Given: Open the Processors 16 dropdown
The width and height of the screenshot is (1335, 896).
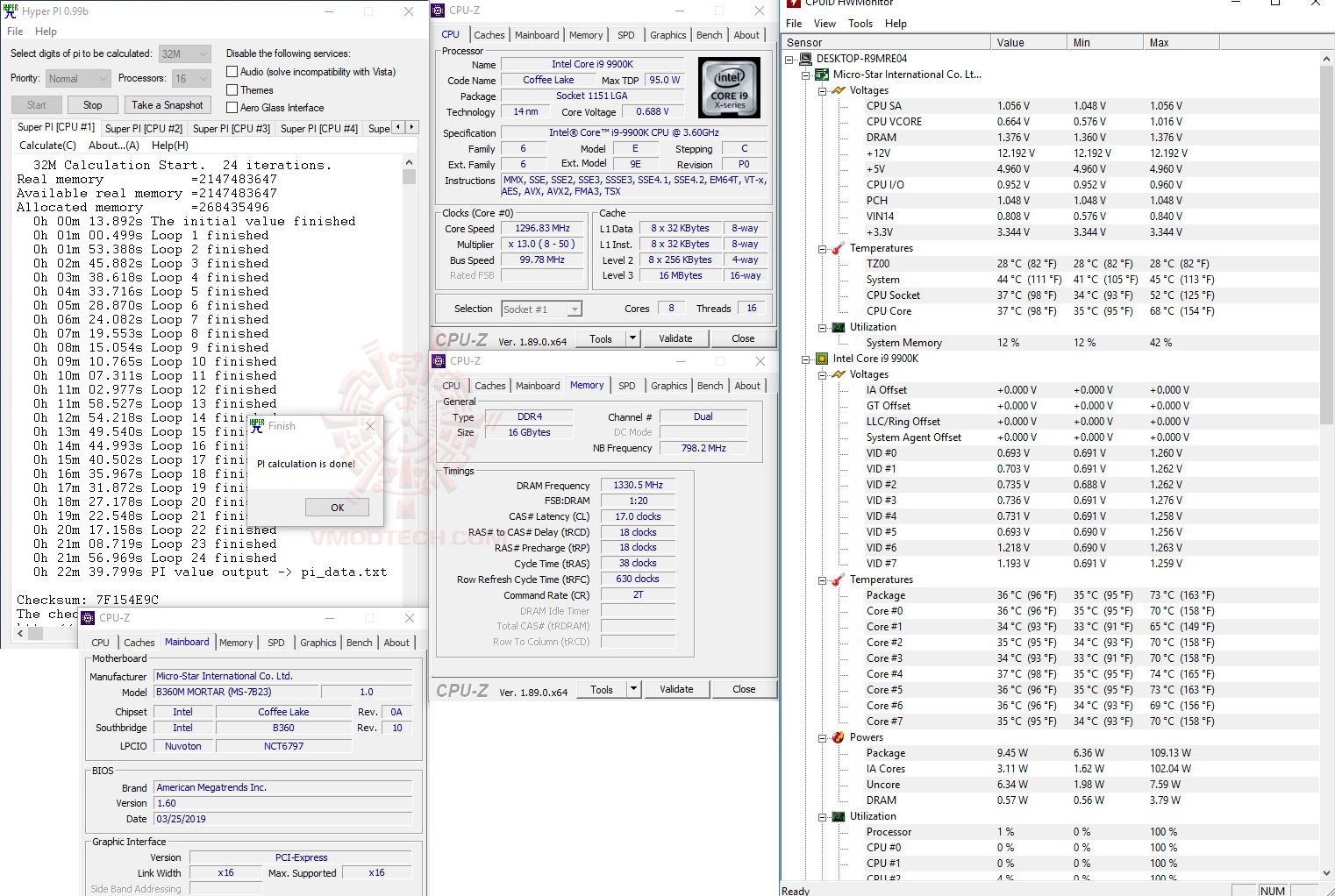Looking at the screenshot, I should point(191,79).
